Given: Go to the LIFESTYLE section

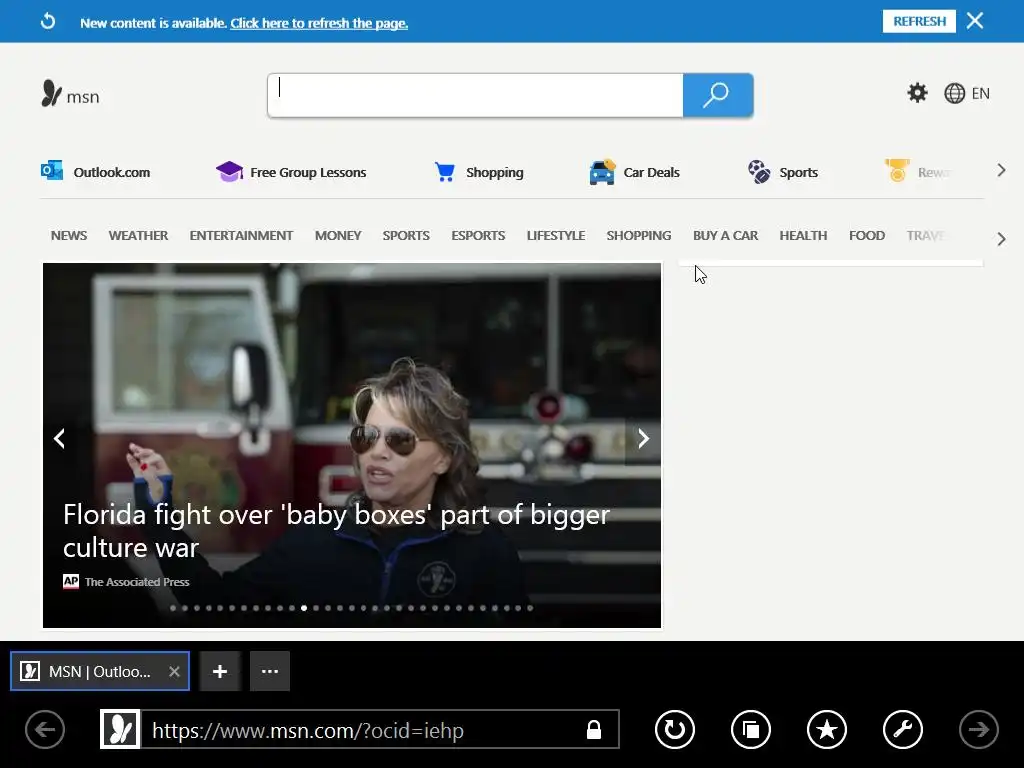Looking at the screenshot, I should (x=556, y=235).
